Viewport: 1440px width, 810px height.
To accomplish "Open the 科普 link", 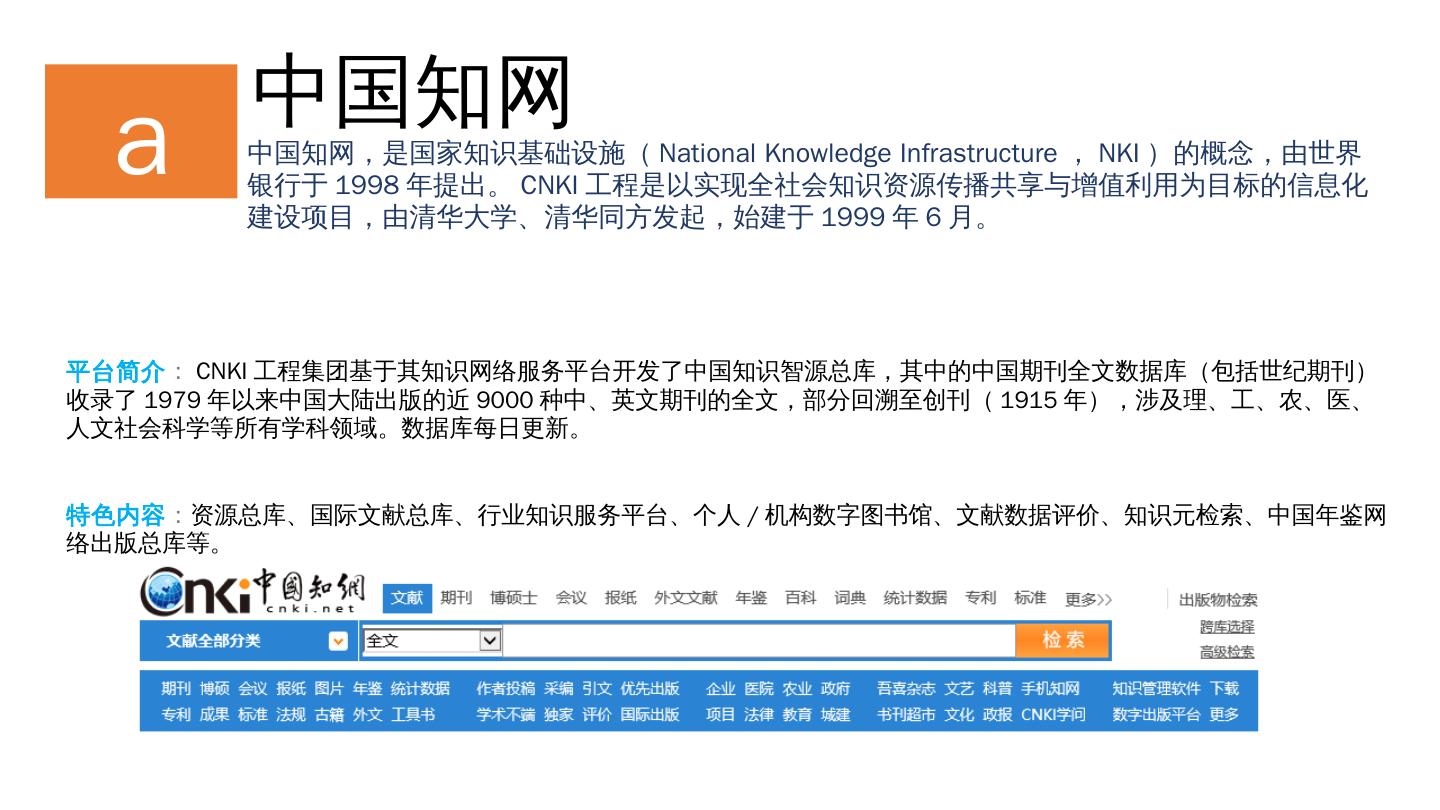I will pos(998,688).
